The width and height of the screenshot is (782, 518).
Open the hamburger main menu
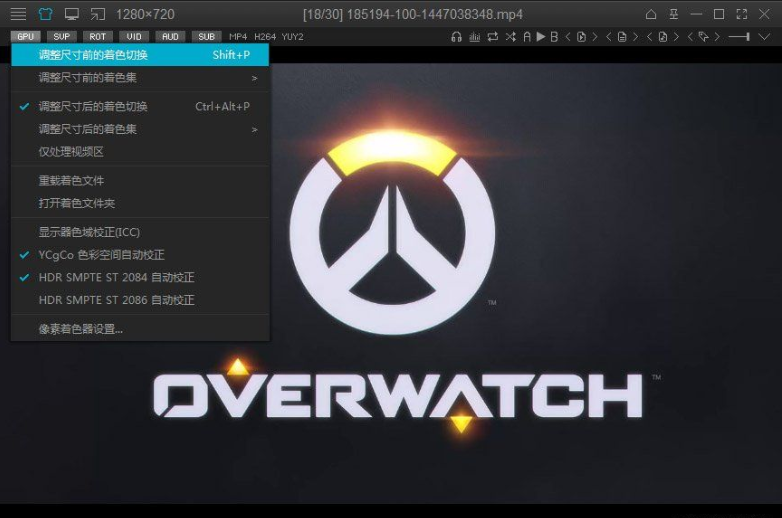click(18, 14)
